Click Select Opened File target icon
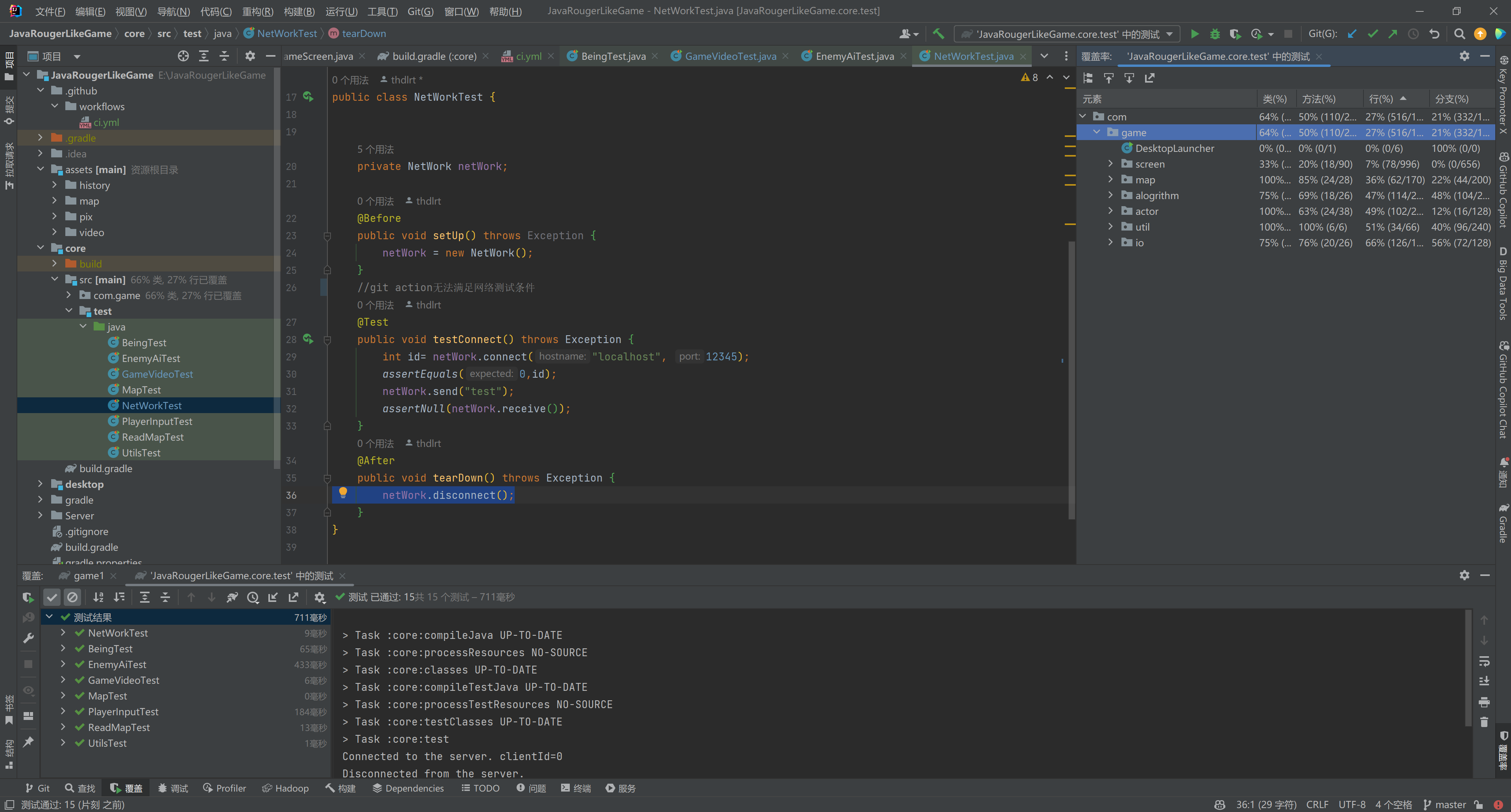This screenshot has width=1511, height=812. (183, 56)
